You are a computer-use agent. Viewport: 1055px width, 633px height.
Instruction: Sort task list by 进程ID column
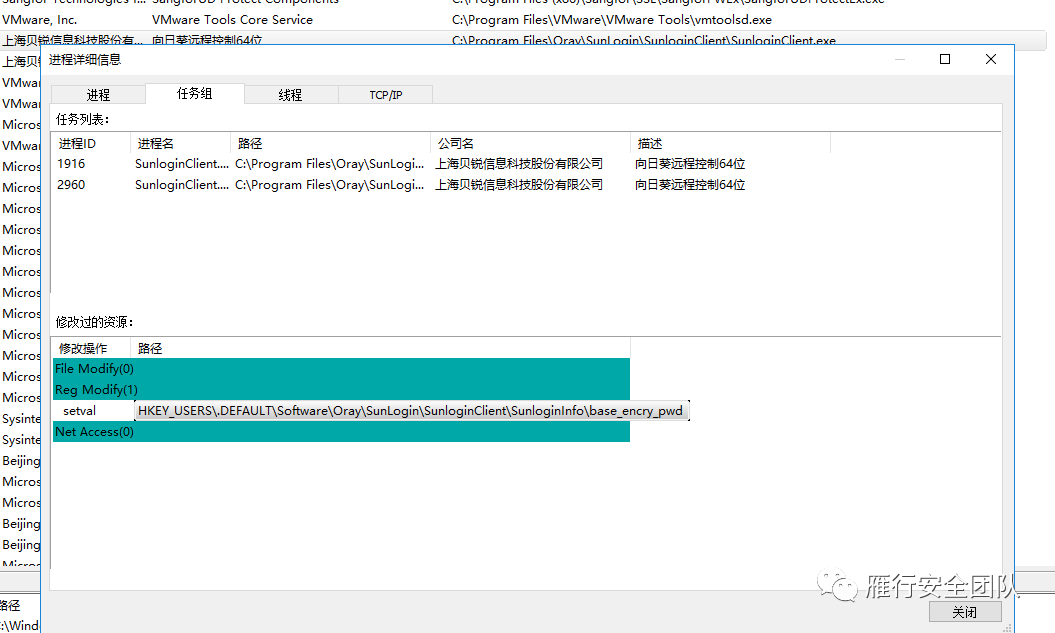click(91, 143)
